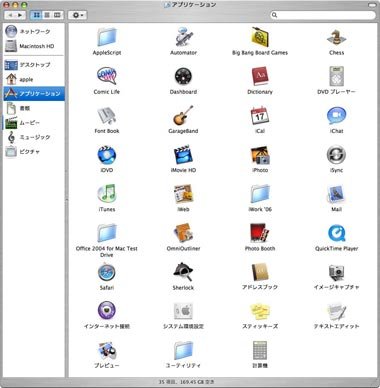380x388 pixels.
Task: Open the iTunes music note icon
Action: 107,193
